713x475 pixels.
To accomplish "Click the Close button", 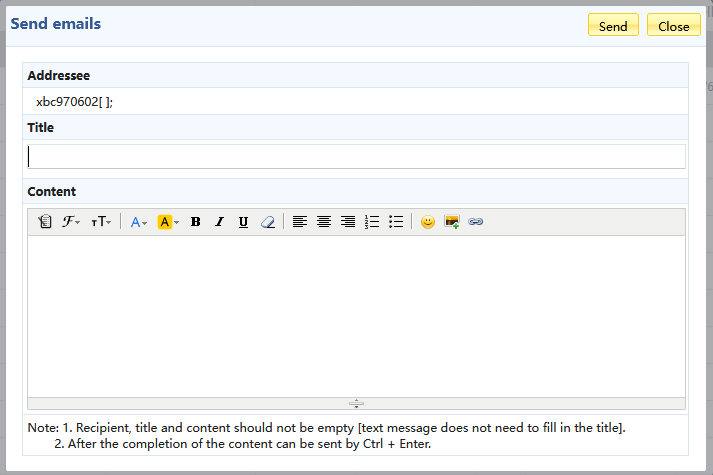I will pyautogui.click(x=673, y=26).
